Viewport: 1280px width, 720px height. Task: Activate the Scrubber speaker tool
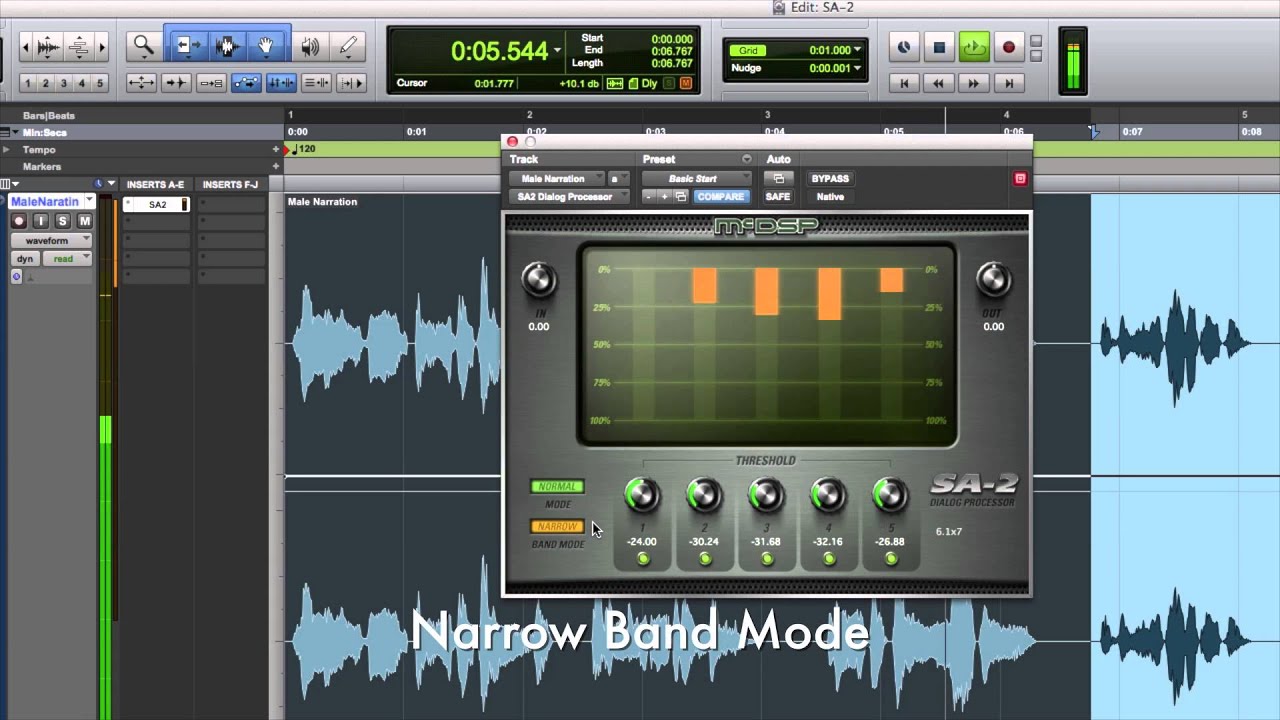[x=311, y=46]
